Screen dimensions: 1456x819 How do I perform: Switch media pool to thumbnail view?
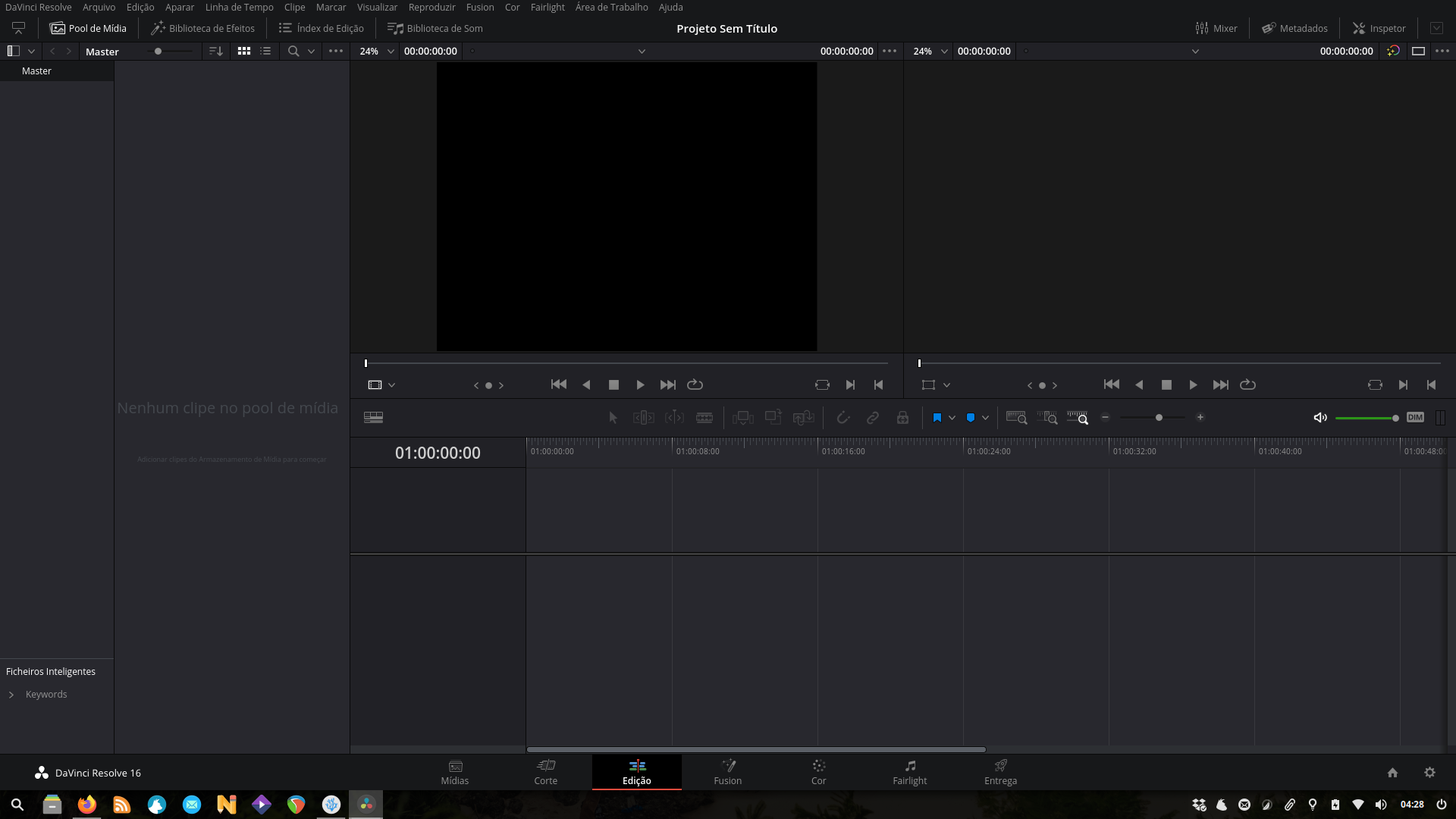coord(244,51)
